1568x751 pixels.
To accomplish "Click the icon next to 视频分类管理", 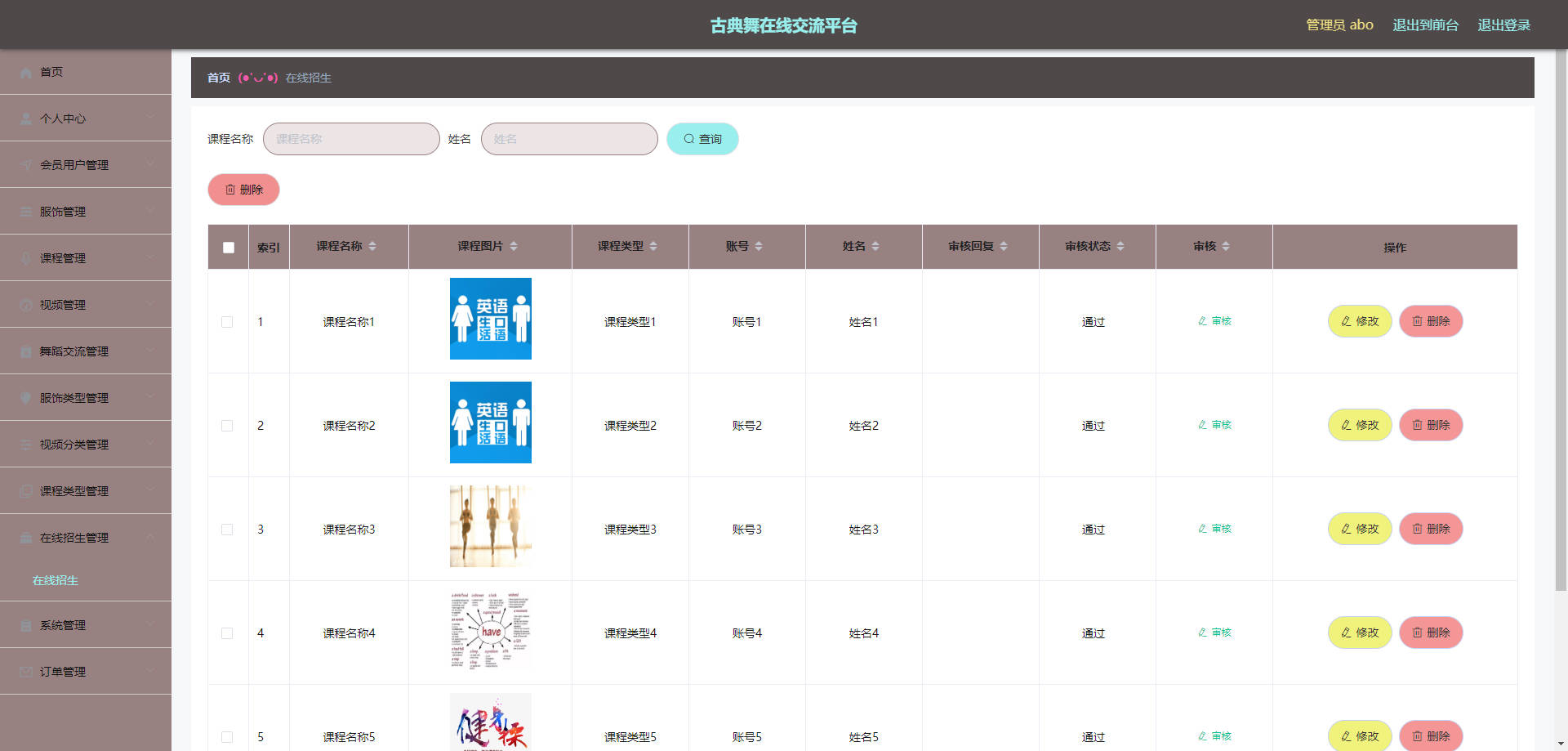I will pos(26,445).
